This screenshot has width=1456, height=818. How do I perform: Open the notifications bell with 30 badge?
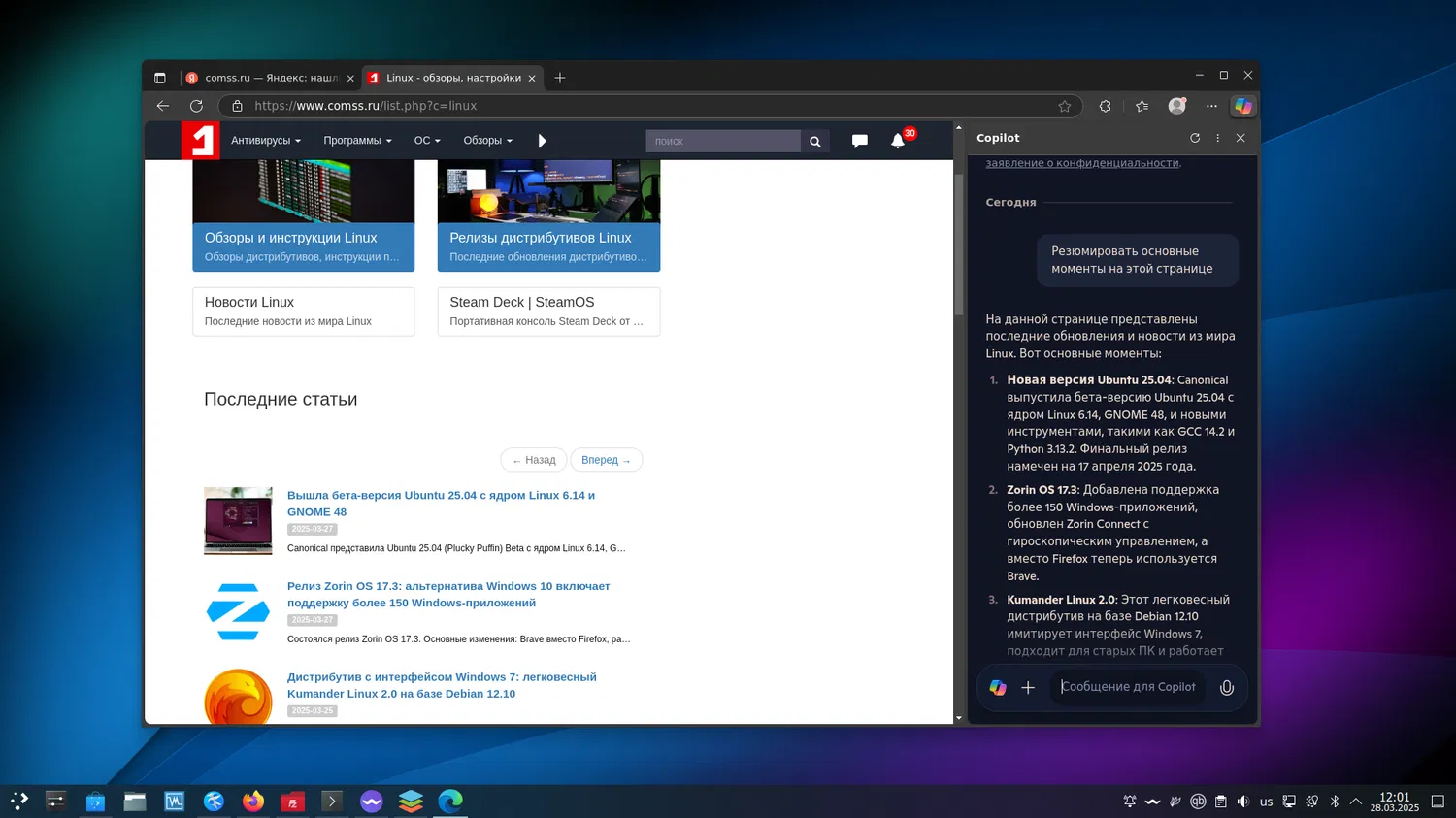coord(899,140)
